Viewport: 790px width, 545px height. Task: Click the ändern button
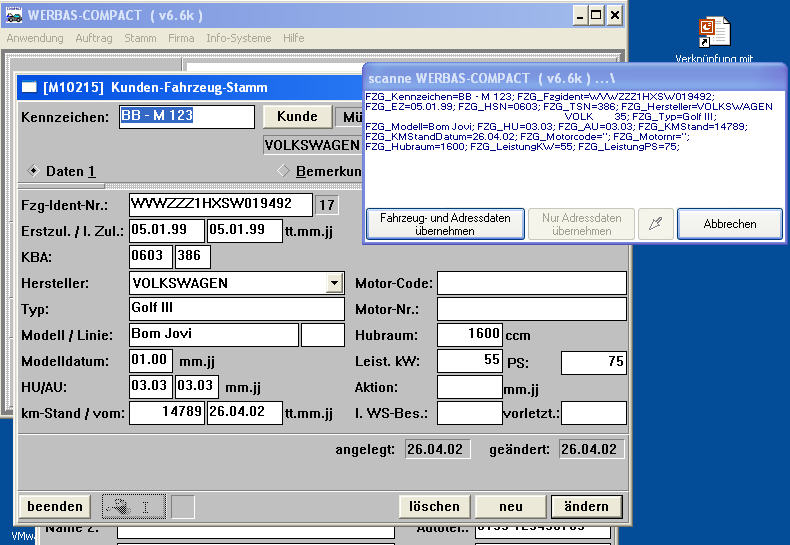[x=586, y=506]
